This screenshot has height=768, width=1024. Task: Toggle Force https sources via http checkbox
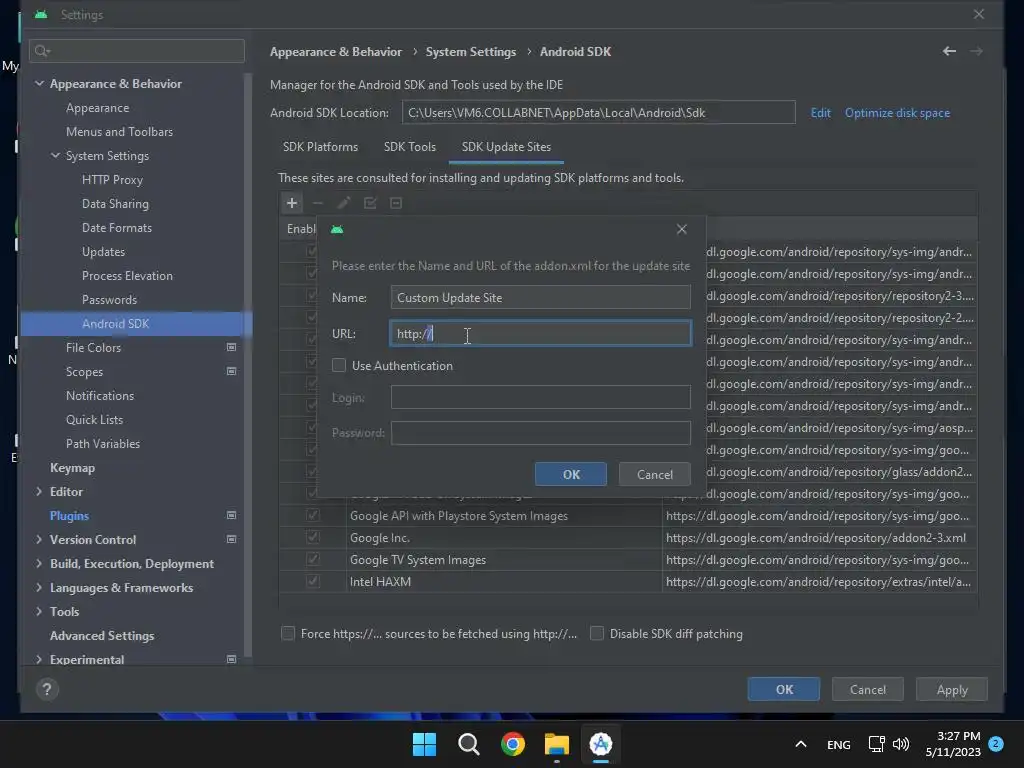[x=288, y=633]
